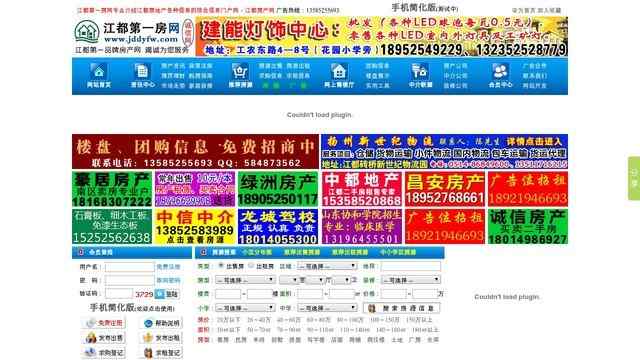Switch to the 小区分布图 tab

tap(257, 253)
